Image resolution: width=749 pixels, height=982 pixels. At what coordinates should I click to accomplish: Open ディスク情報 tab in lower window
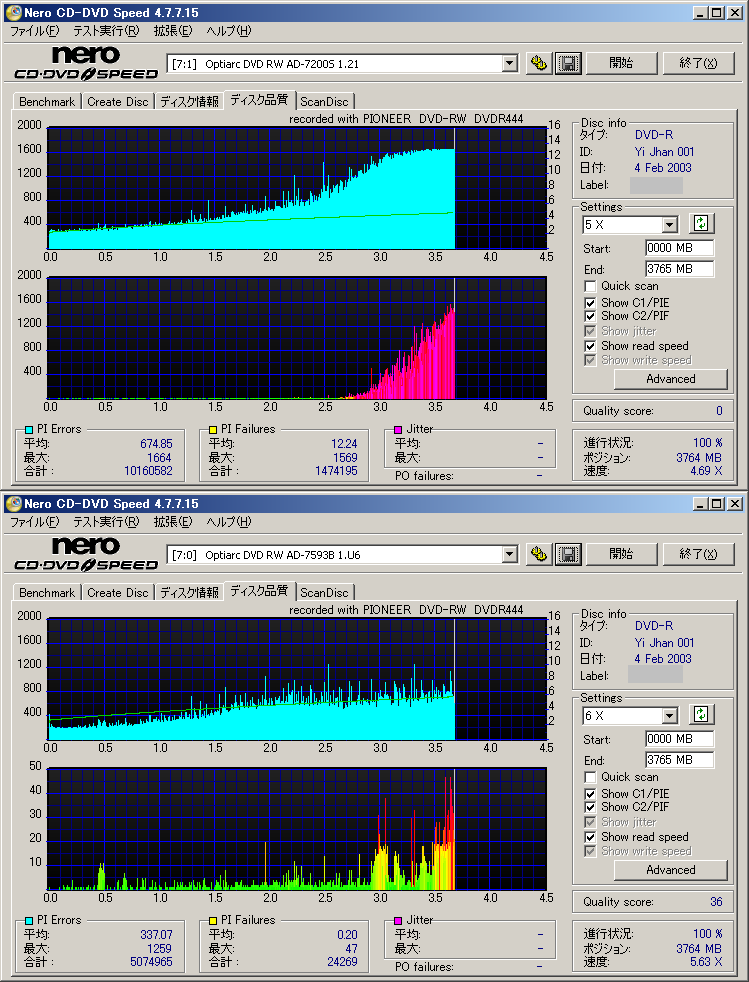(x=189, y=592)
